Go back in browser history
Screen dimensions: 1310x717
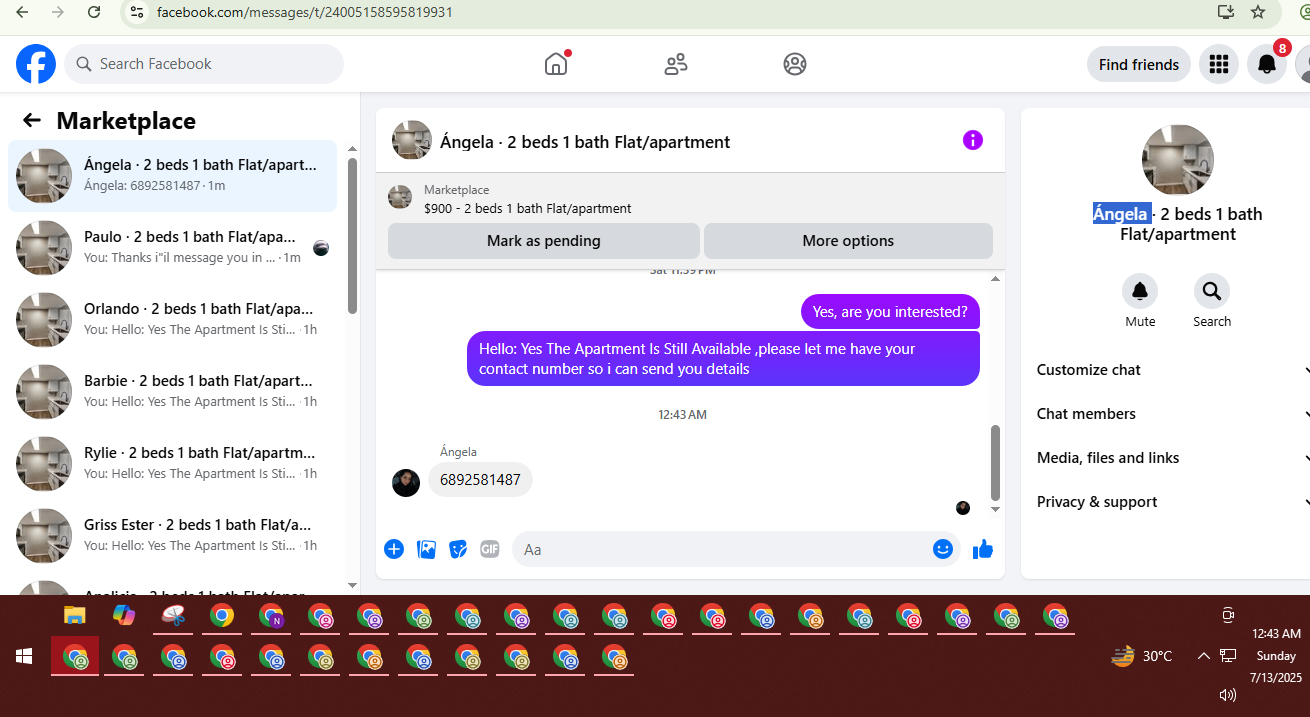click(22, 12)
